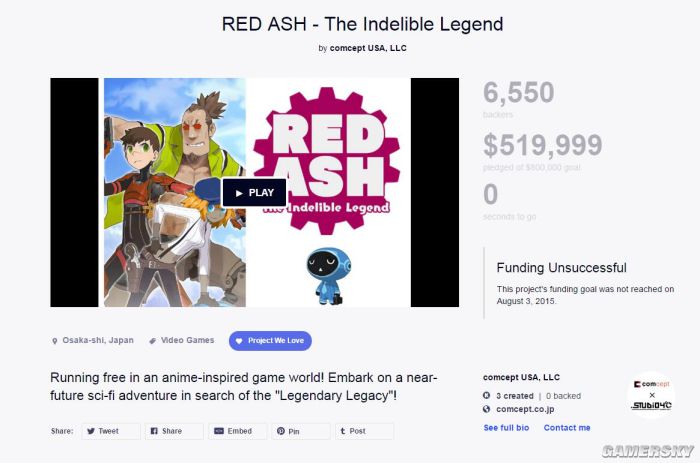Play the RED ASH campaign video

coord(254,192)
